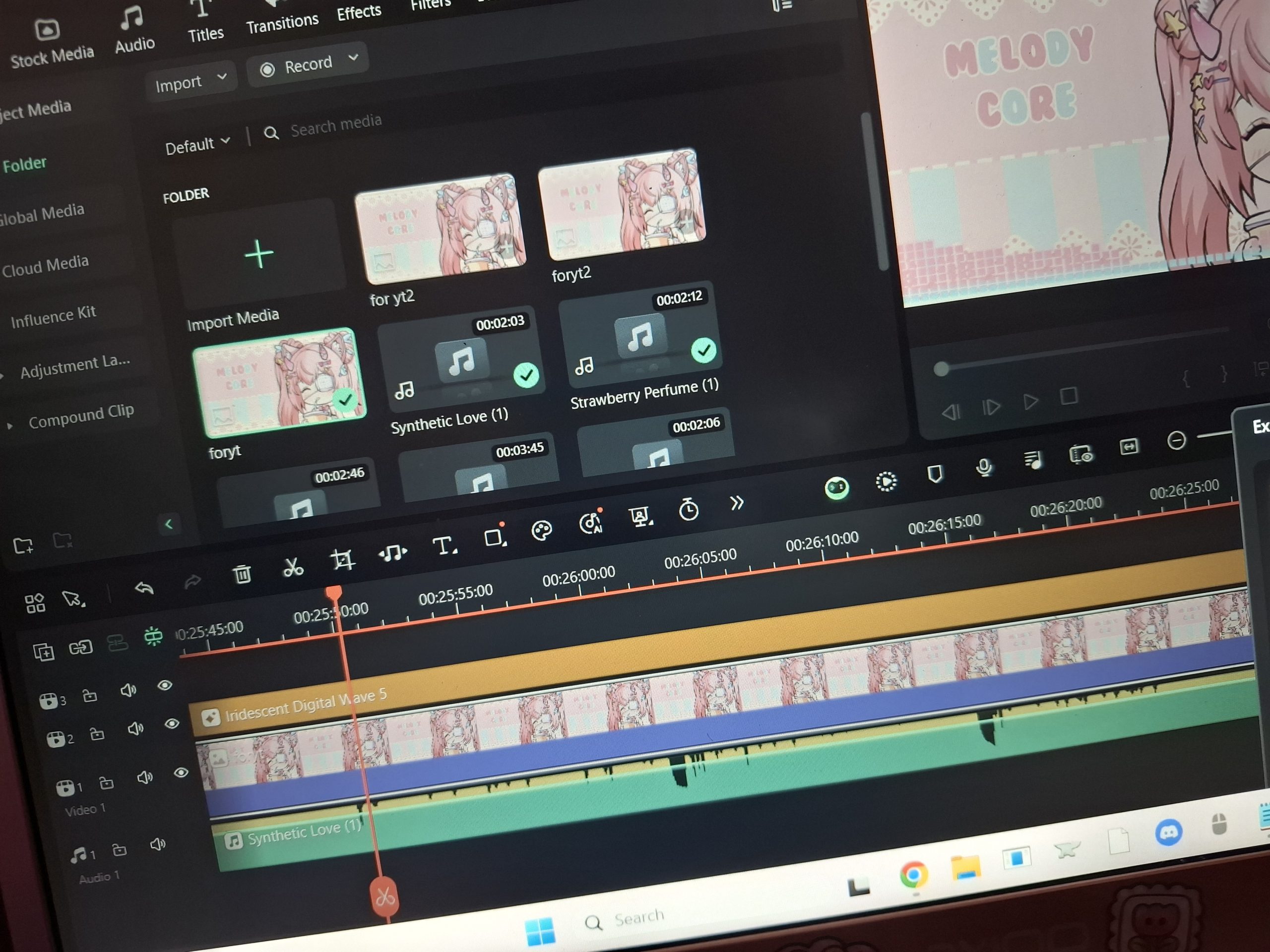The width and height of the screenshot is (1270, 952).
Task: Stop the preview playback
Action: (x=1069, y=396)
